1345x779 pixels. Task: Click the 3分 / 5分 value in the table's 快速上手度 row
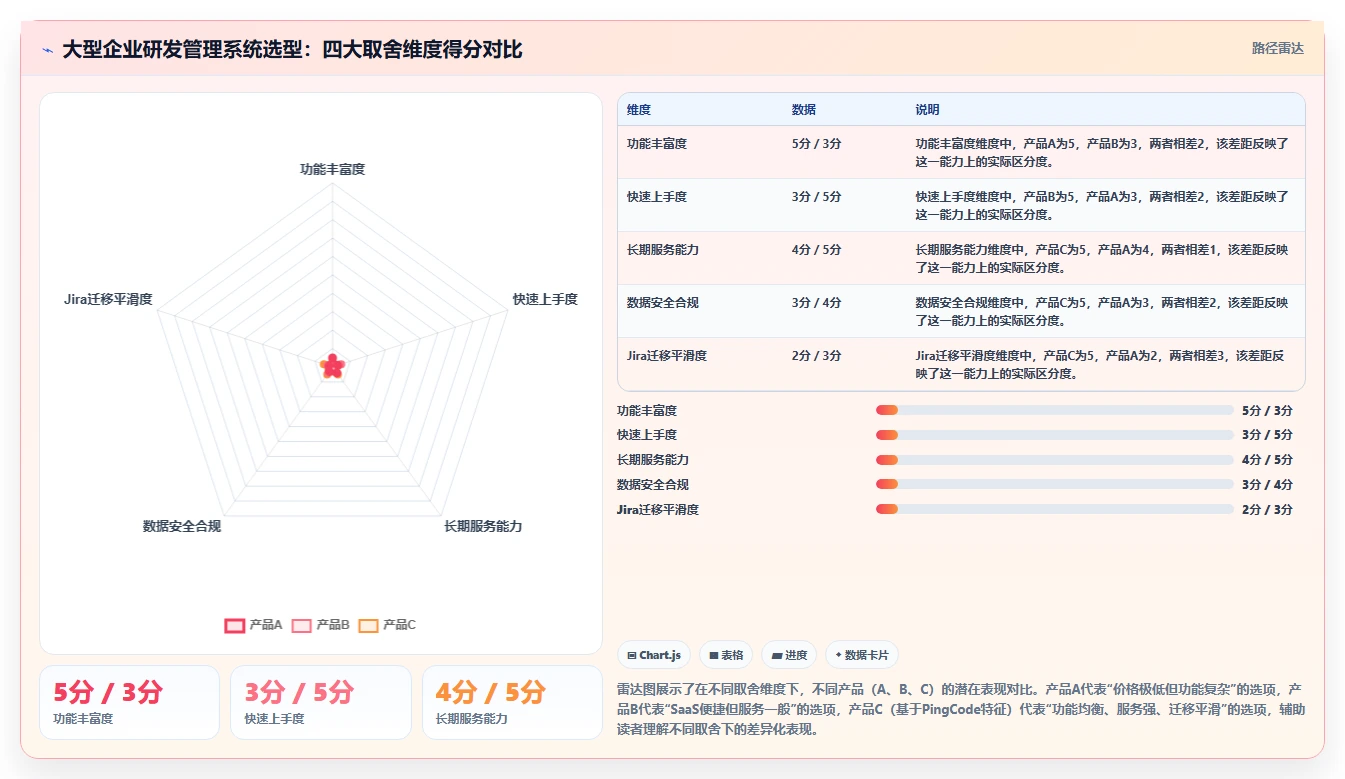pyautogui.click(x=816, y=197)
